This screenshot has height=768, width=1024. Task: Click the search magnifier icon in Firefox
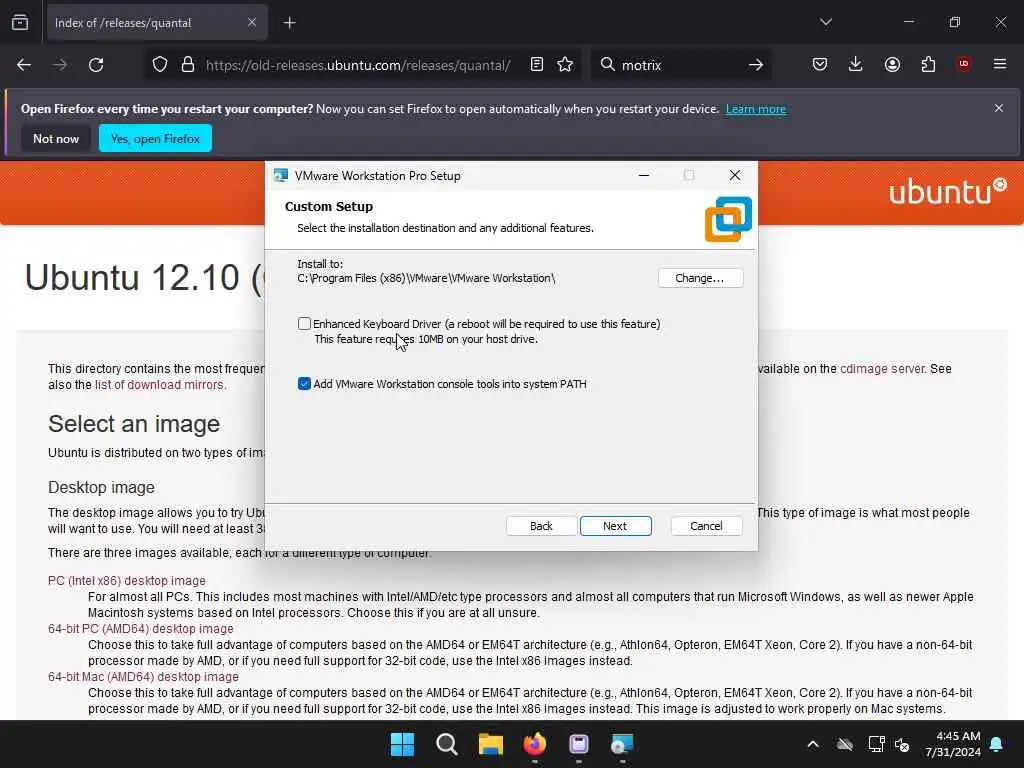pyautogui.click(x=607, y=64)
